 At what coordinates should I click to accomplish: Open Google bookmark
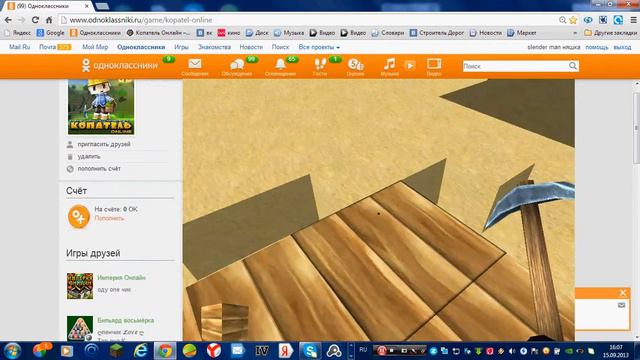click(x=51, y=33)
